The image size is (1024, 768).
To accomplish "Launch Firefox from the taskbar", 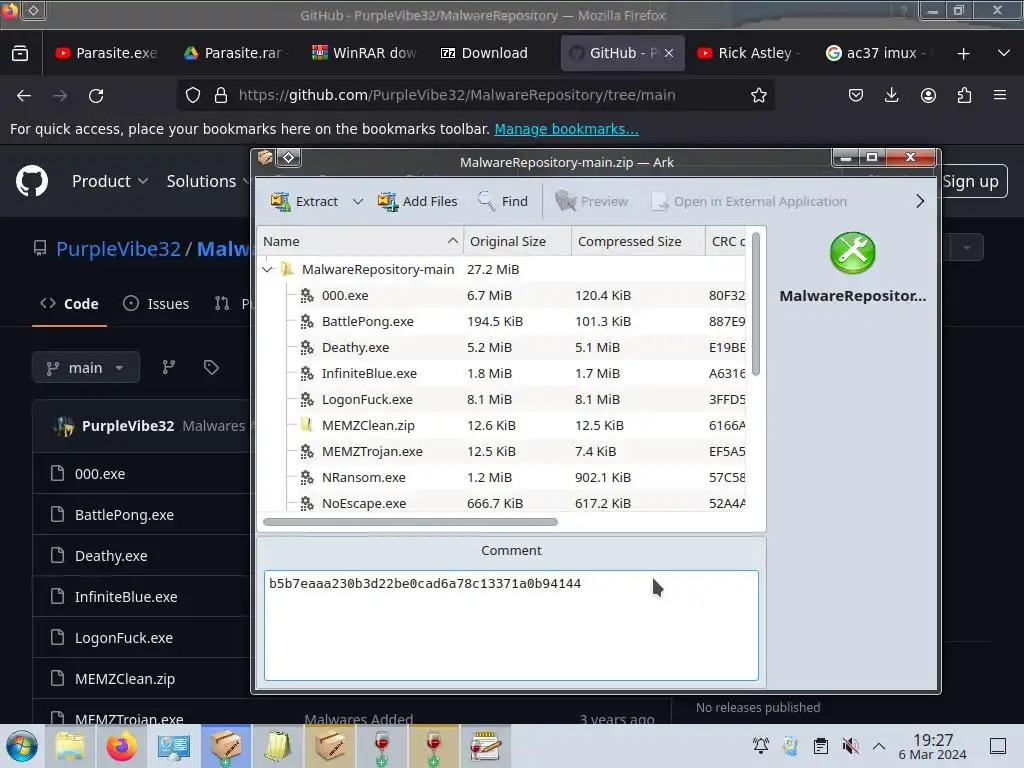I will point(121,746).
